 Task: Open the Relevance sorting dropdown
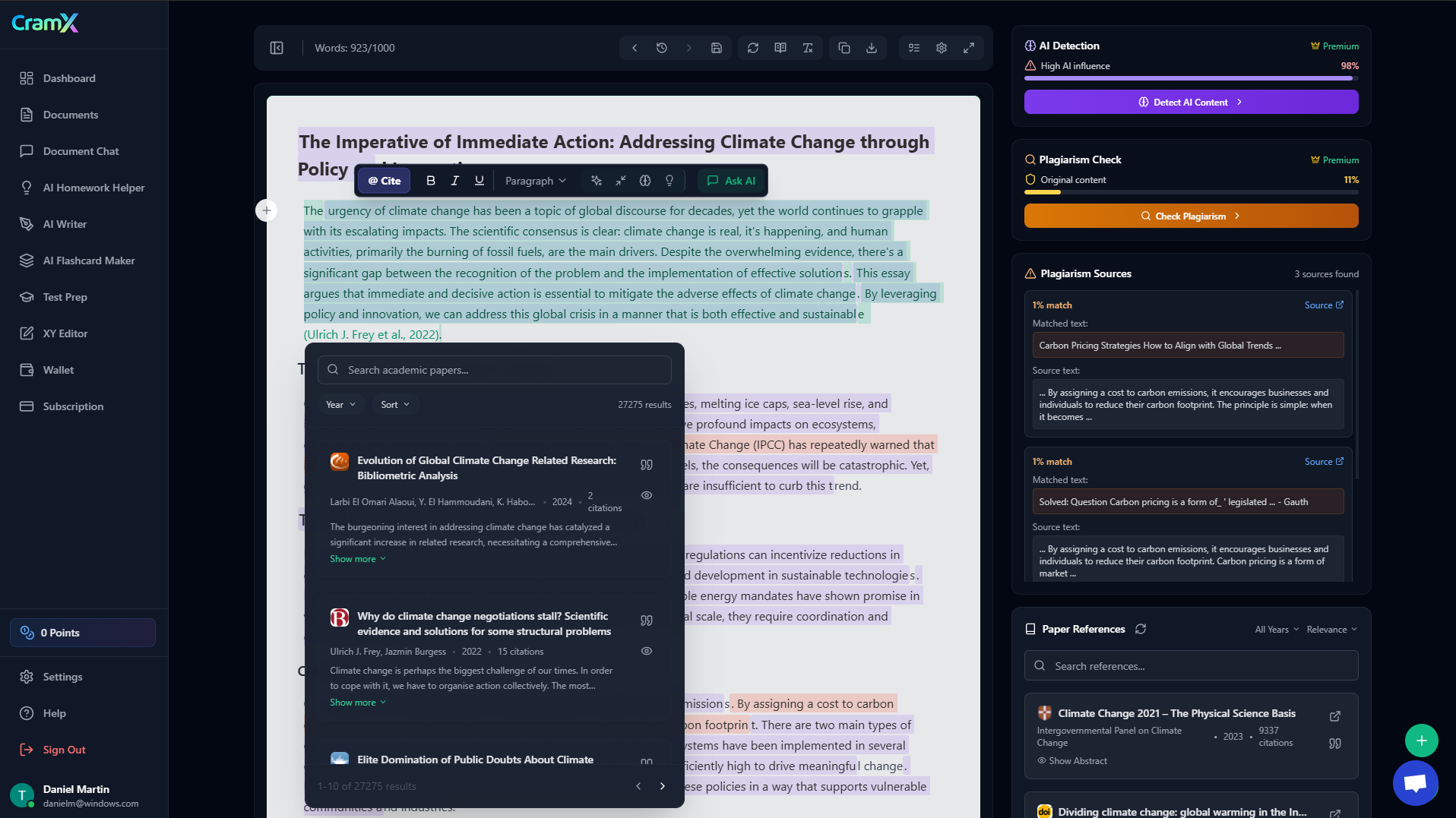pyautogui.click(x=1330, y=629)
